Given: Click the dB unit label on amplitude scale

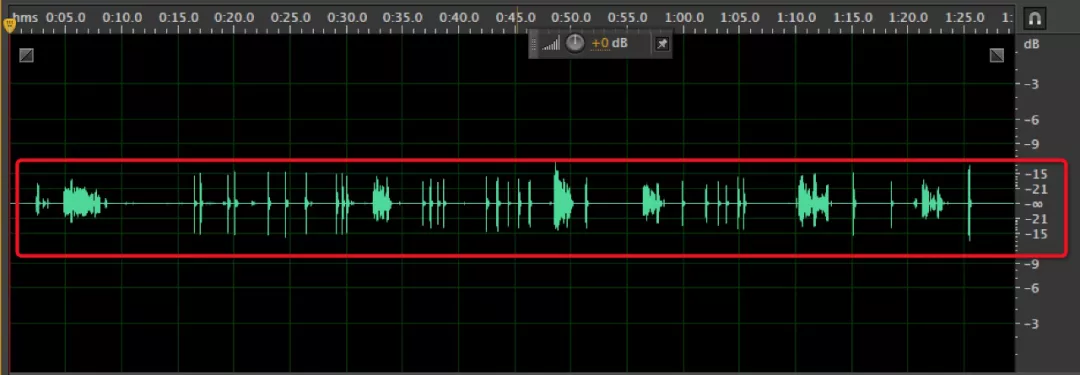Looking at the screenshot, I should click(1031, 44).
